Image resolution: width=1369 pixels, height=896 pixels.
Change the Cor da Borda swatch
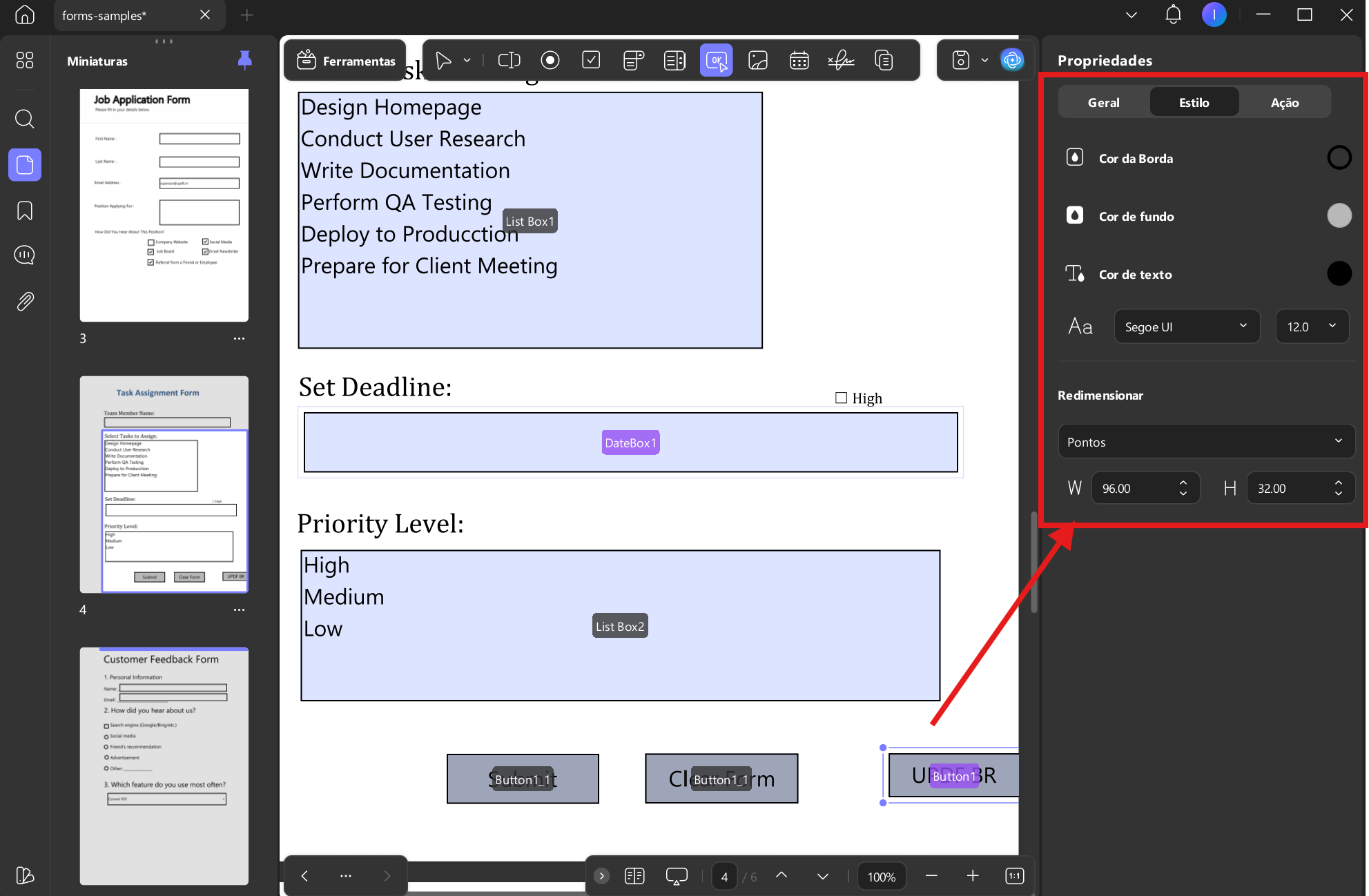coord(1339,158)
